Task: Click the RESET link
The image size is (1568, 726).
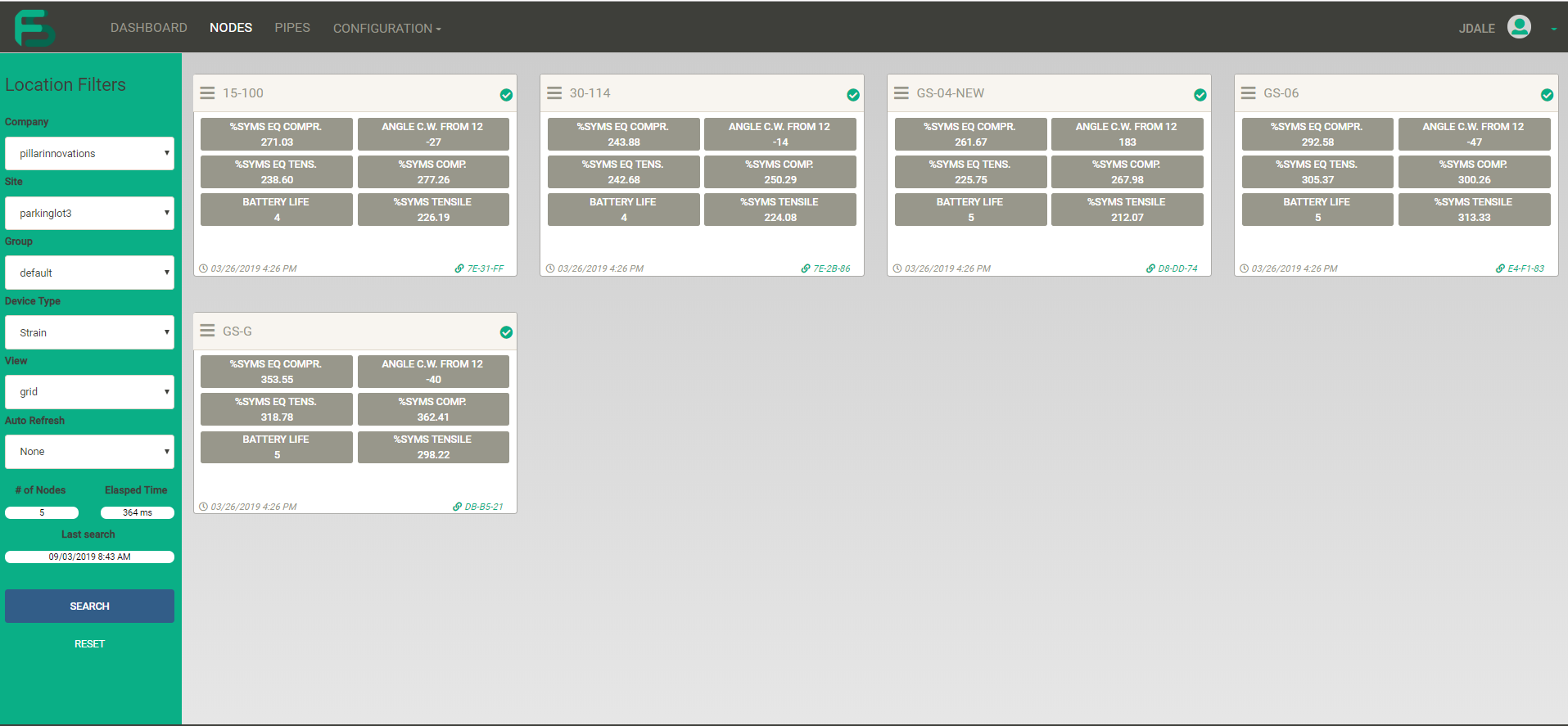Action: (x=89, y=644)
